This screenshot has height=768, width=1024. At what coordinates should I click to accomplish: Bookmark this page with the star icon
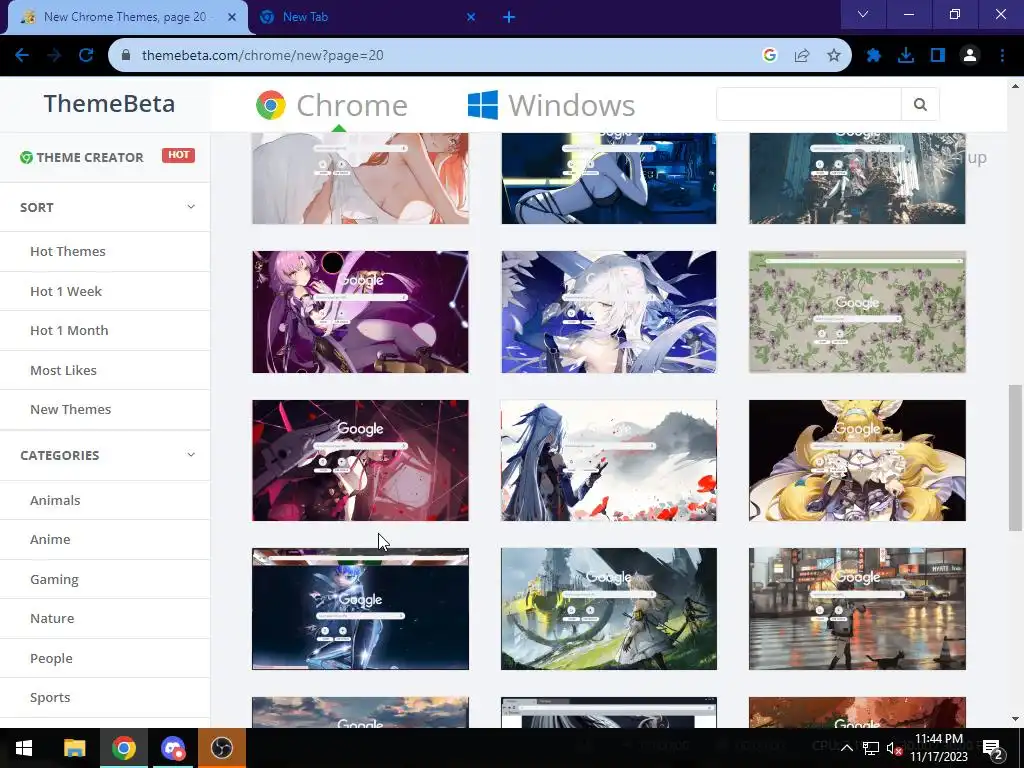pyautogui.click(x=834, y=56)
